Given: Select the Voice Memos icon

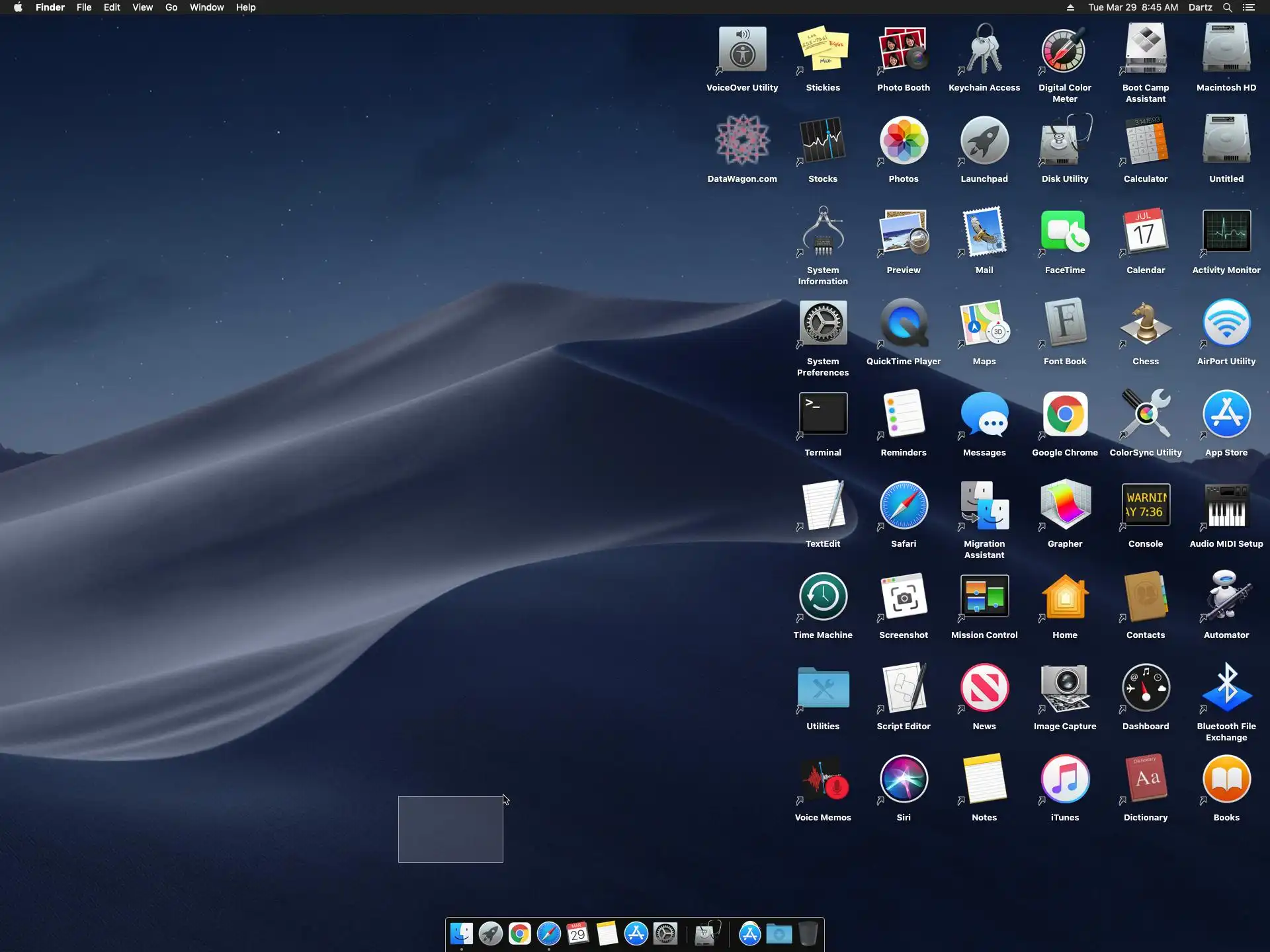Looking at the screenshot, I should [x=823, y=779].
